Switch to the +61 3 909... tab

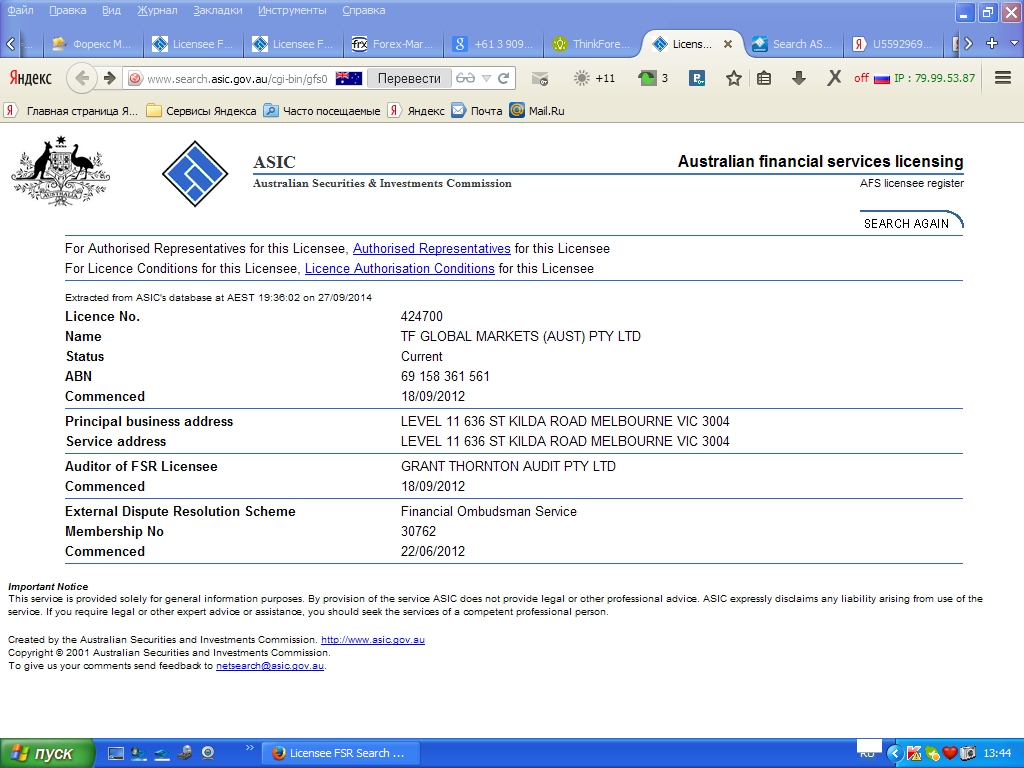point(494,44)
